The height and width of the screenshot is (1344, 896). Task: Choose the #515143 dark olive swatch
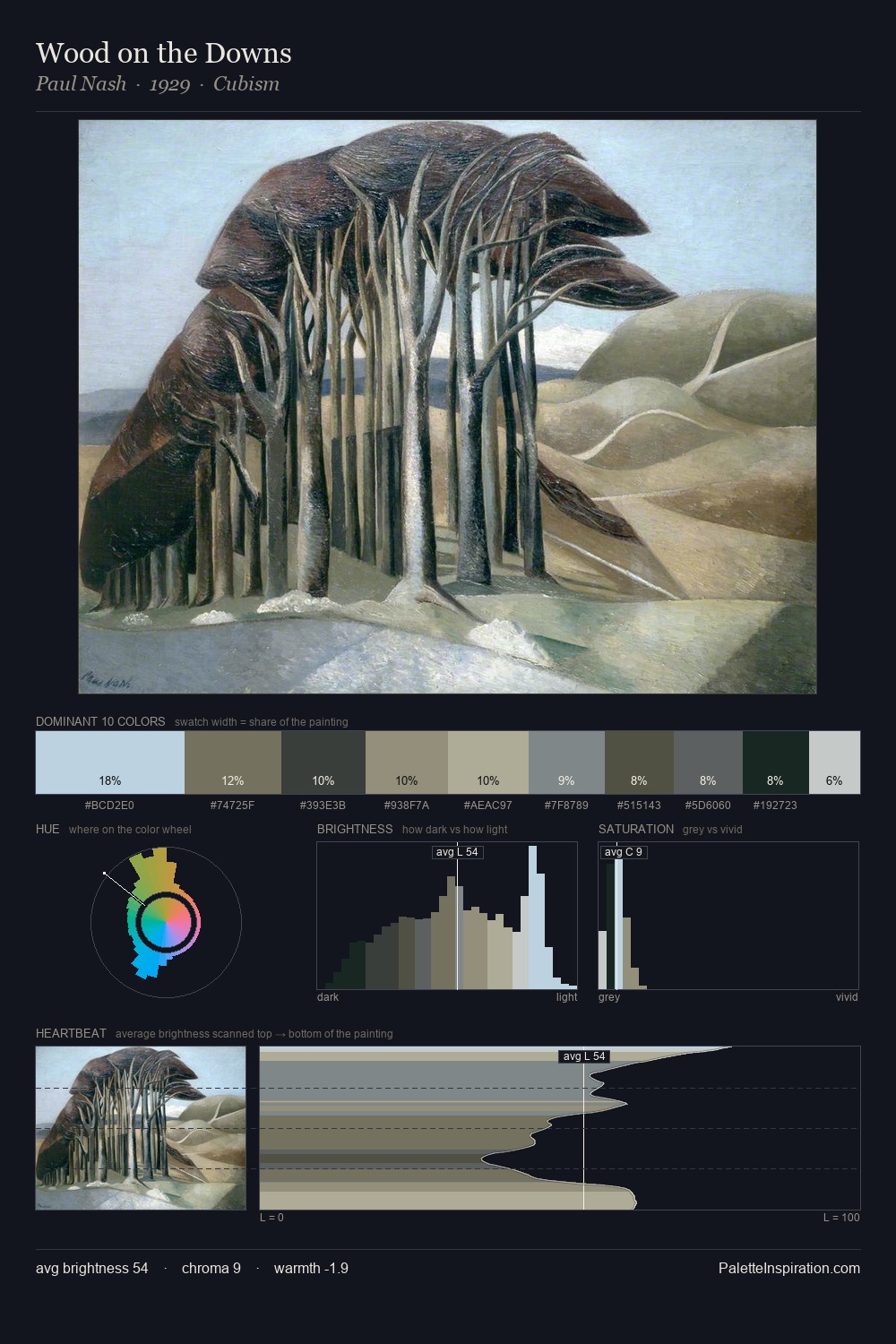point(639,762)
